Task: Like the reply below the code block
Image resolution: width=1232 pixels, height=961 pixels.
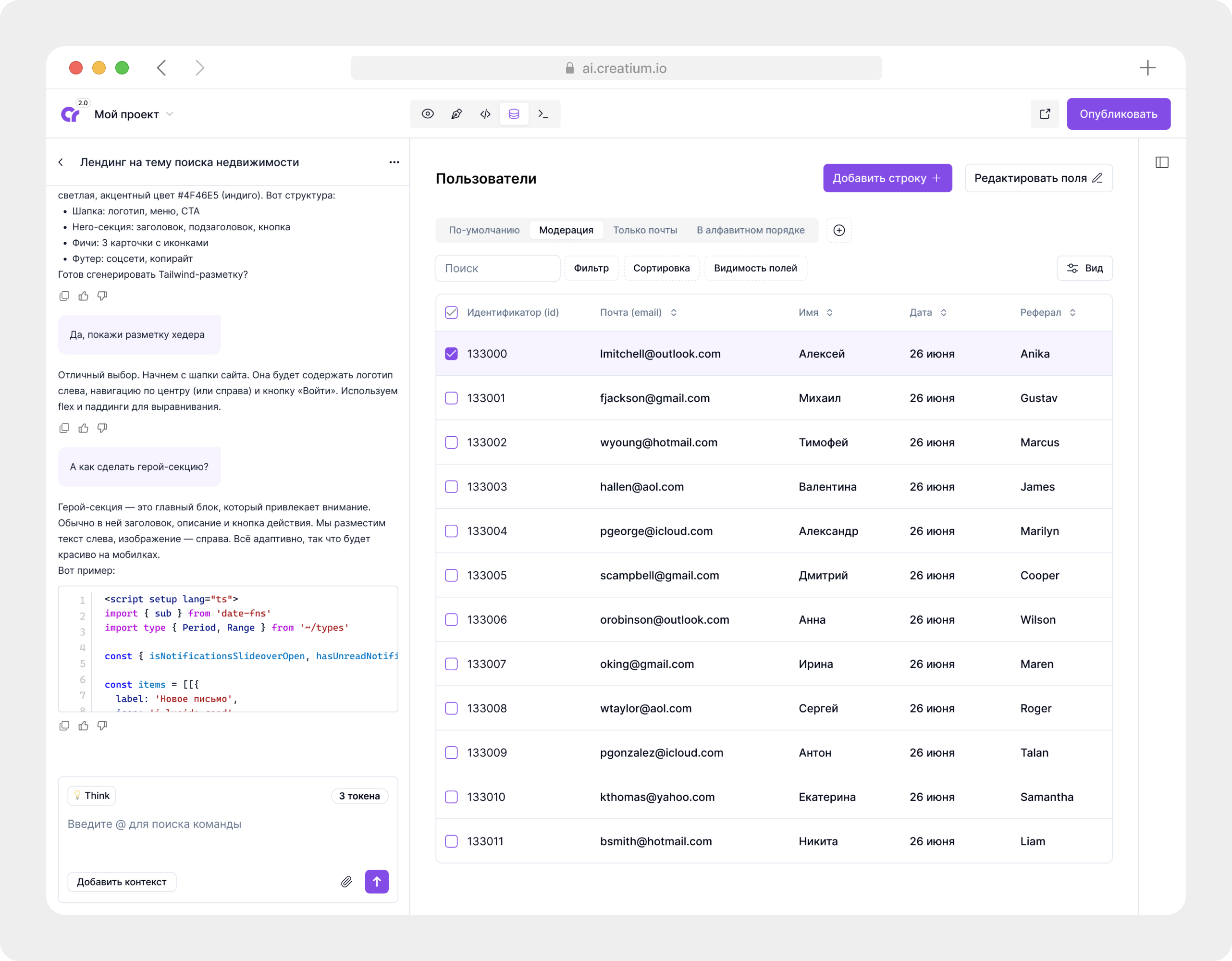Action: pos(84,726)
